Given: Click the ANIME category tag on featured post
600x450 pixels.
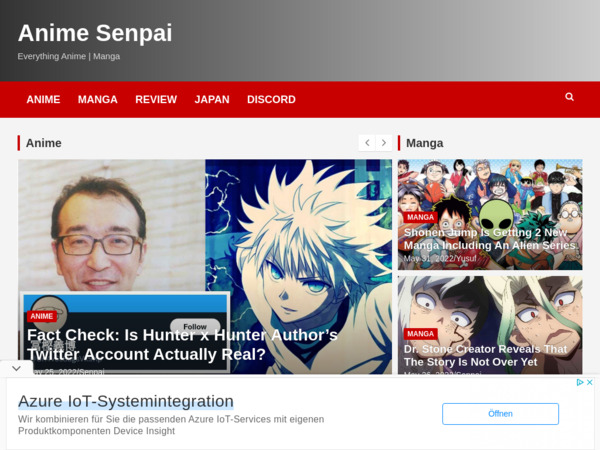Looking at the screenshot, I should pos(42,316).
